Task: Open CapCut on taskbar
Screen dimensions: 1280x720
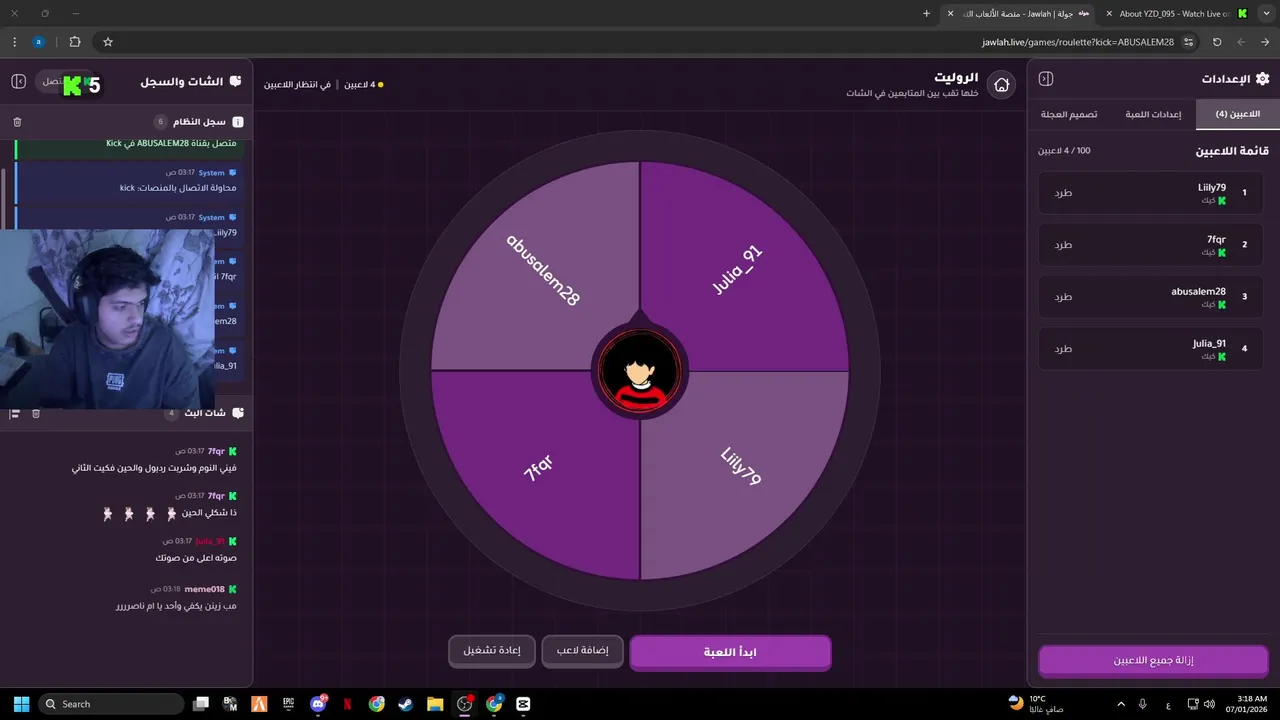Action: (x=523, y=704)
